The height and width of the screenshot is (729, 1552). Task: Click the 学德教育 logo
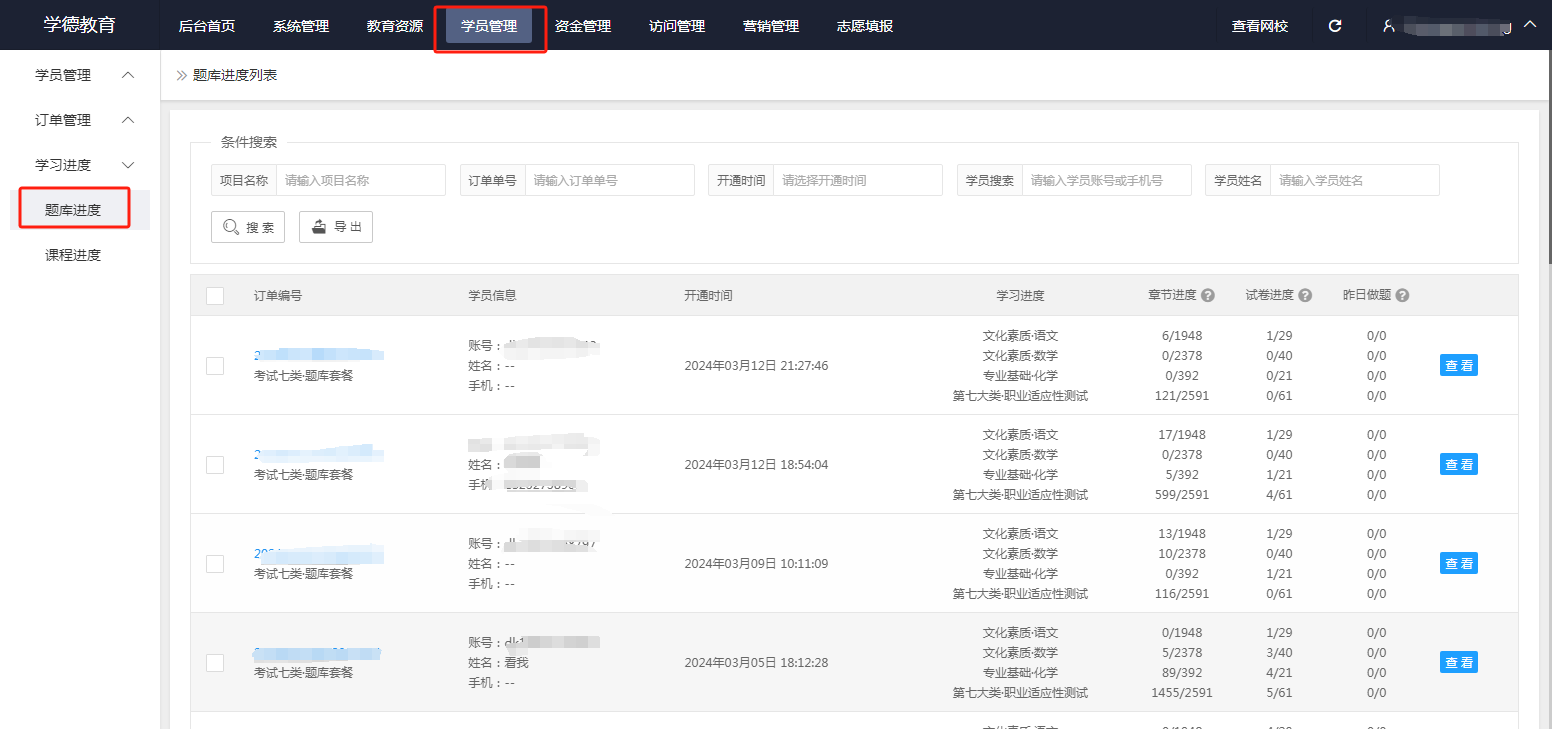pyautogui.click(x=80, y=25)
